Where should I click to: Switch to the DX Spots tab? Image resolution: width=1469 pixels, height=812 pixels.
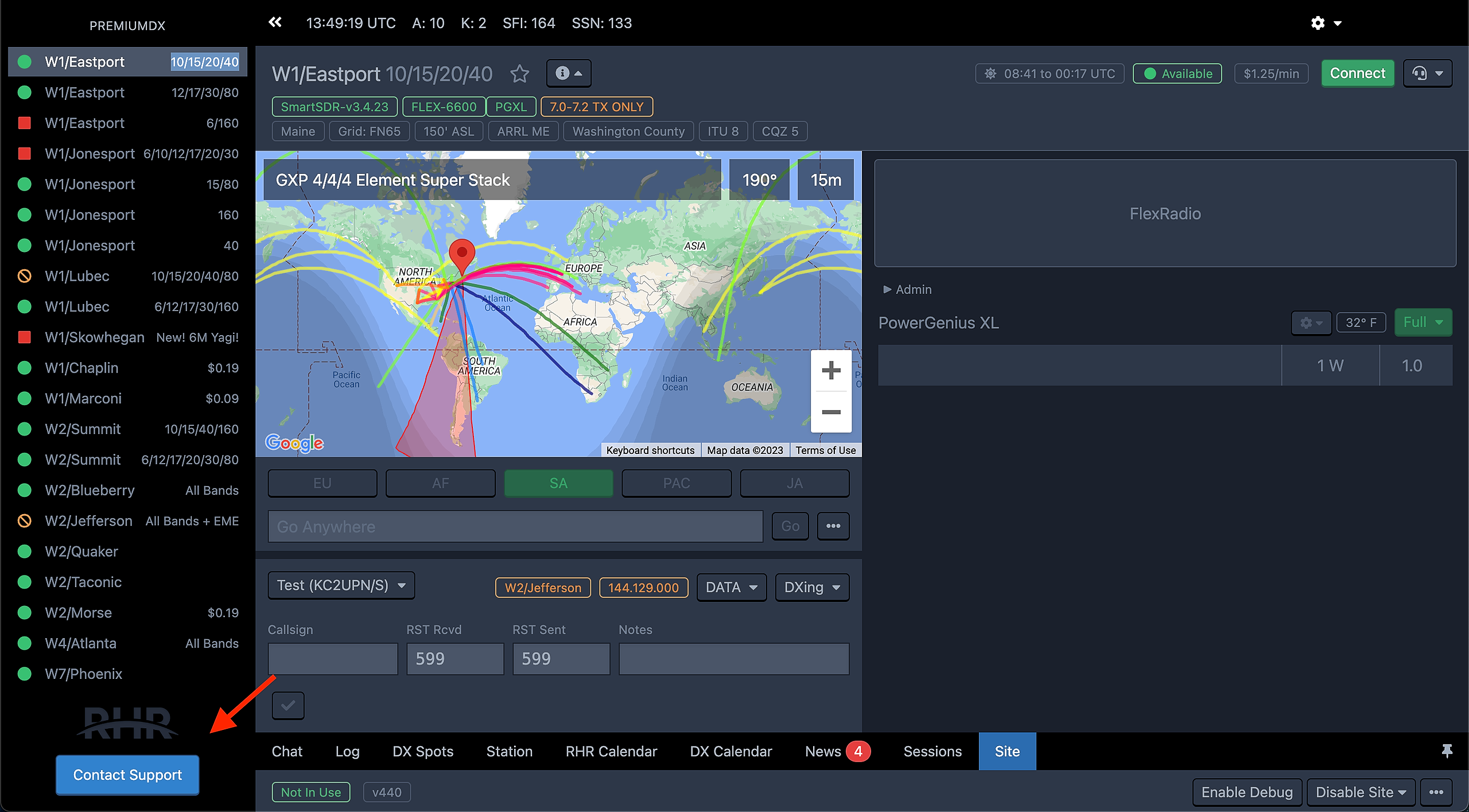pyautogui.click(x=423, y=751)
